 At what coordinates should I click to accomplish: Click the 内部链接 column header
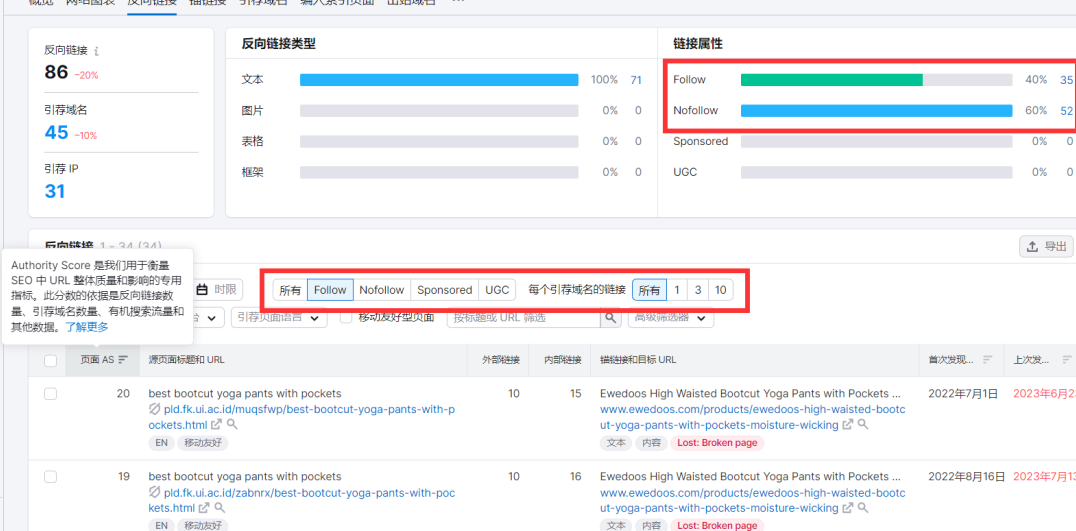[x=563, y=359]
